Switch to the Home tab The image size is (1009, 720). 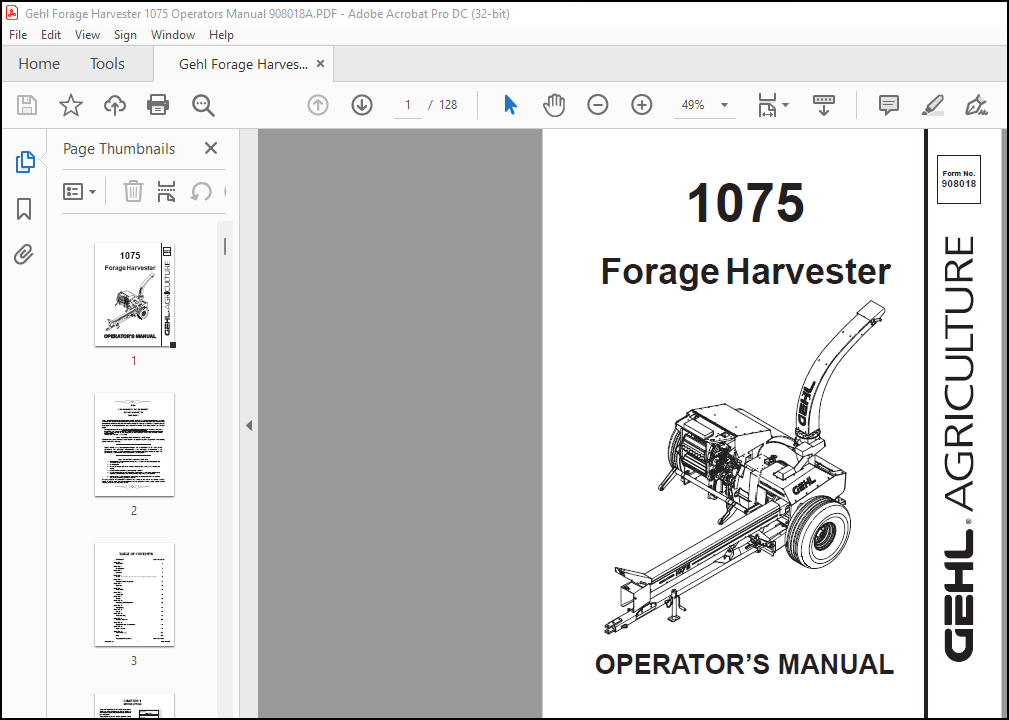point(39,64)
